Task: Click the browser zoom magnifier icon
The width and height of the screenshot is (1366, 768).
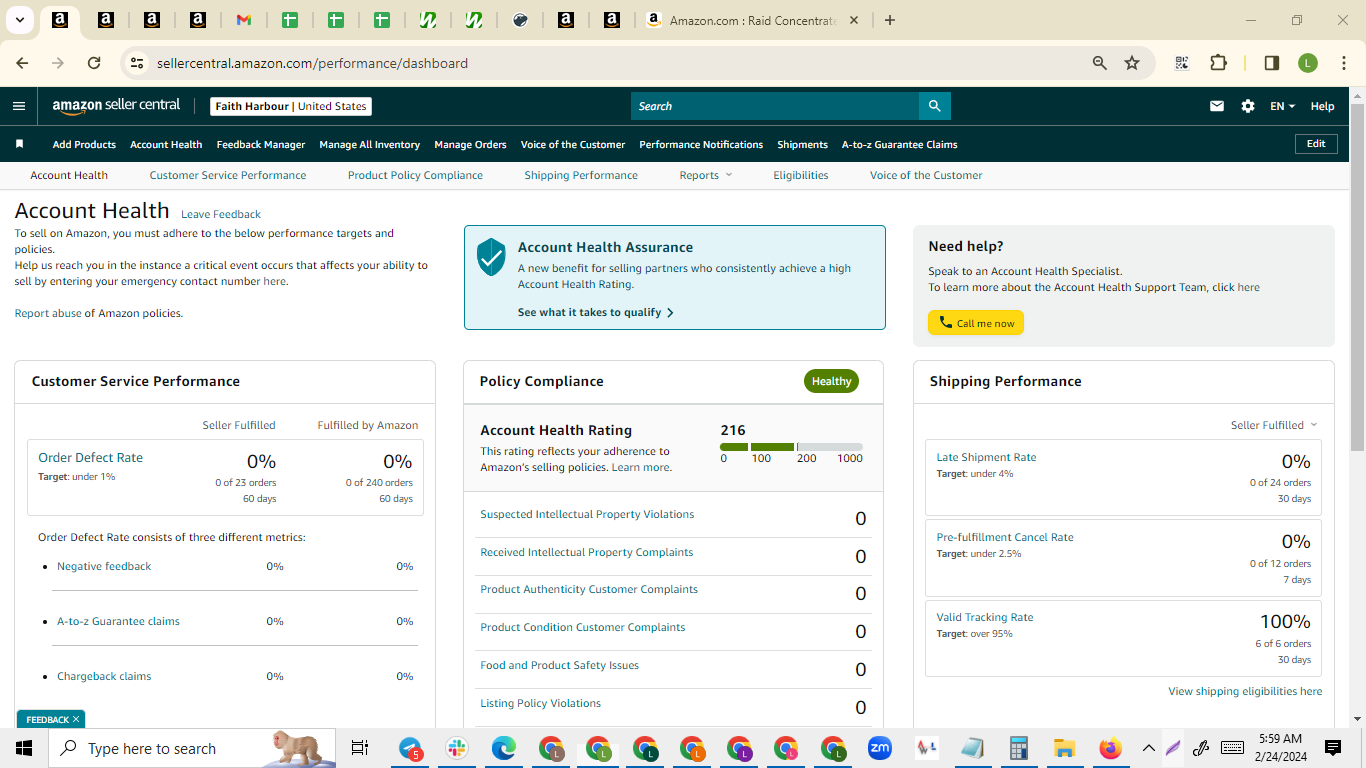Action: pyautogui.click(x=1100, y=63)
